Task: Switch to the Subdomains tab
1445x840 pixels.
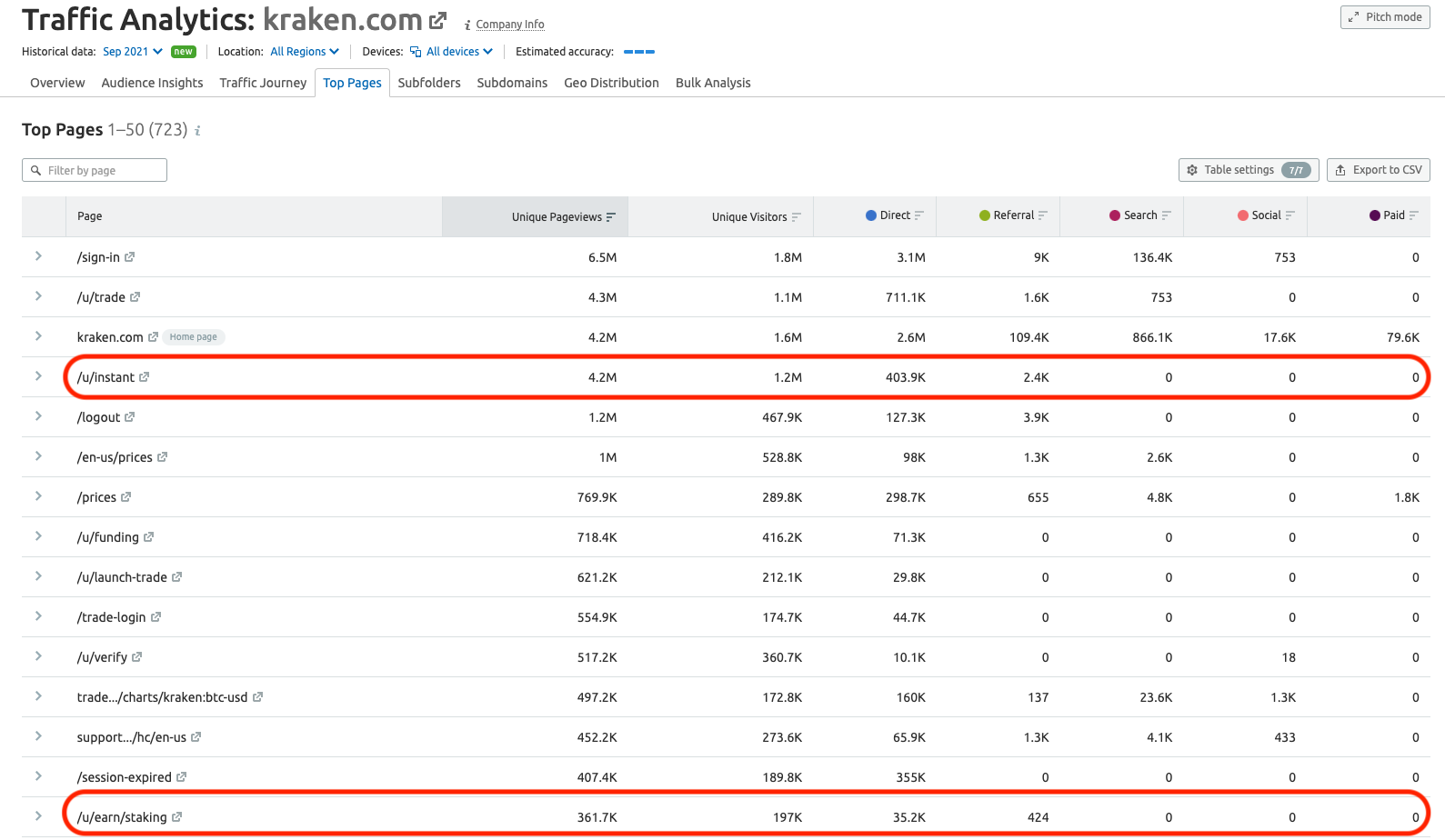Action: (512, 83)
